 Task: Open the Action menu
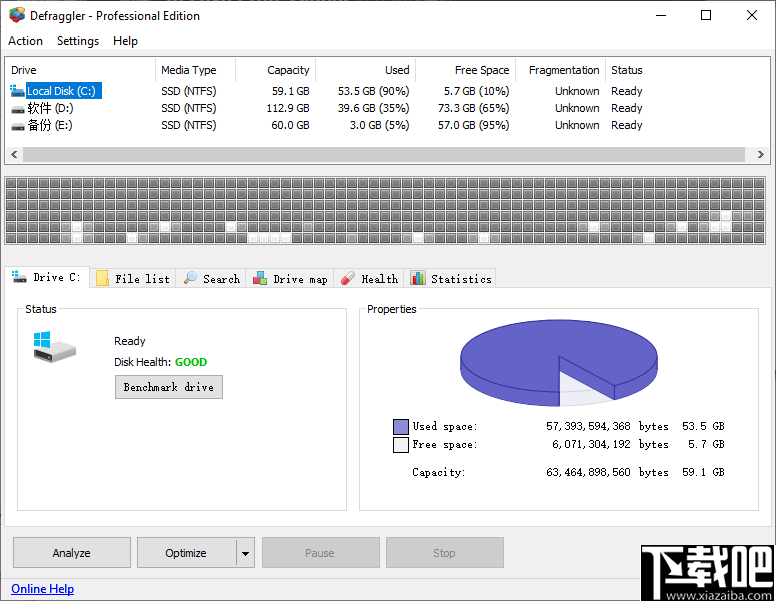(25, 41)
